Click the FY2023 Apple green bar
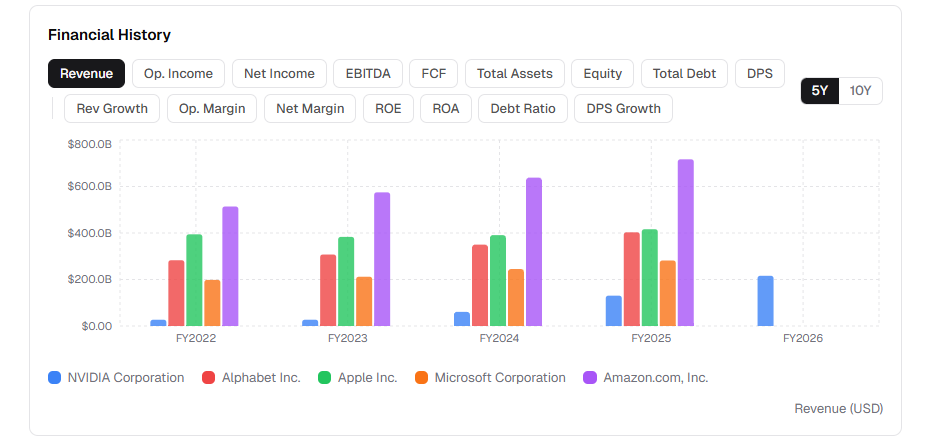Screen dimensions: 929x438 [x=346, y=282]
